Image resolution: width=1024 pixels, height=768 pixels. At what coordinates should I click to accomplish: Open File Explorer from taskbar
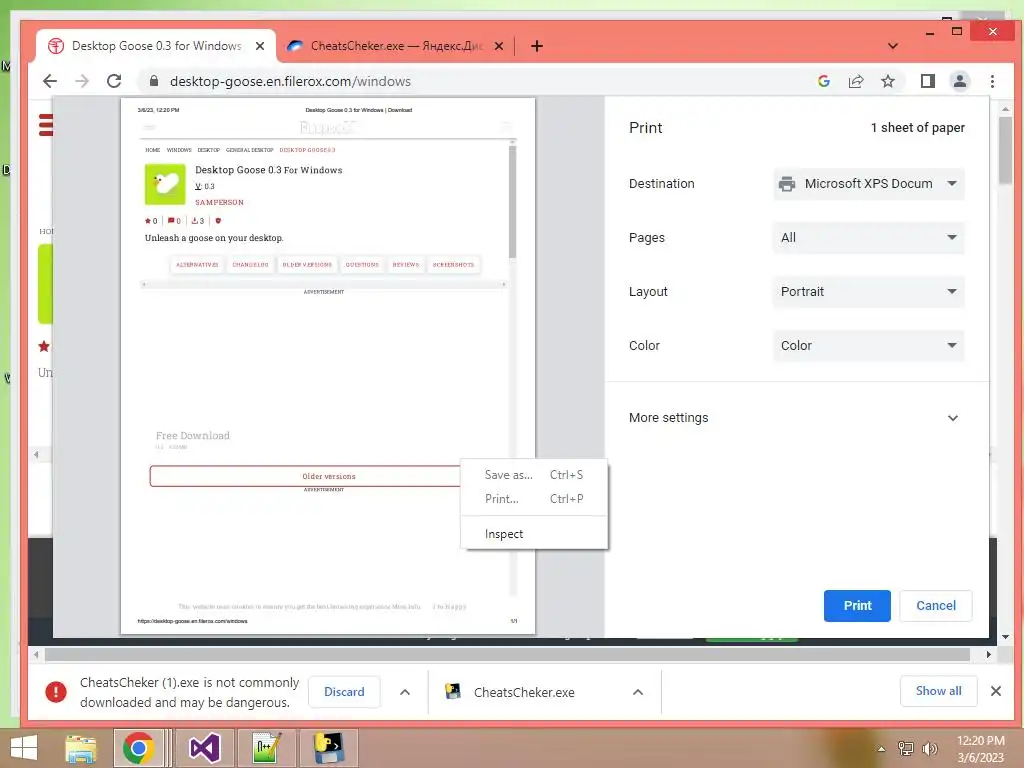81,748
